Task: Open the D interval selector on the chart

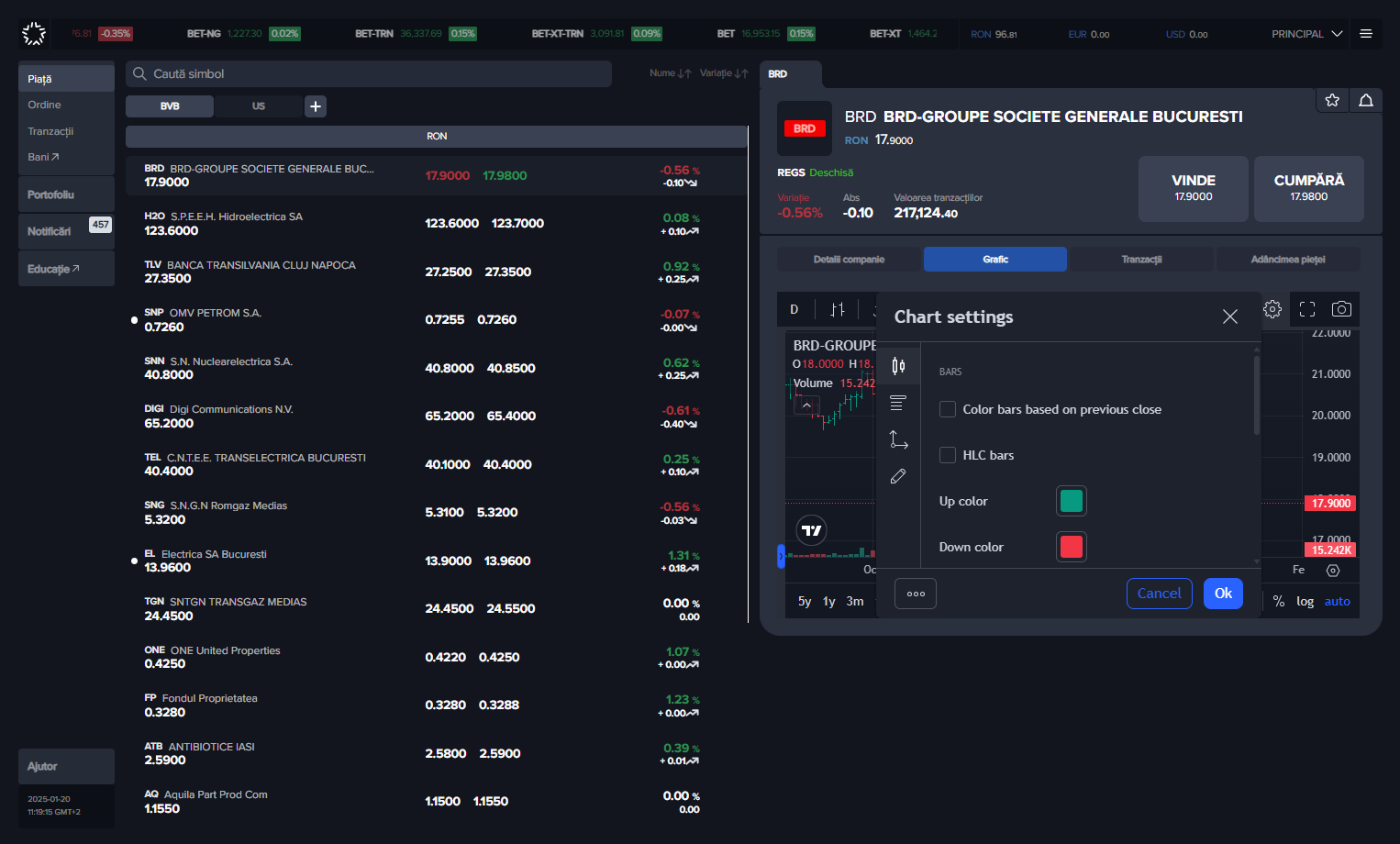Action: [794, 309]
